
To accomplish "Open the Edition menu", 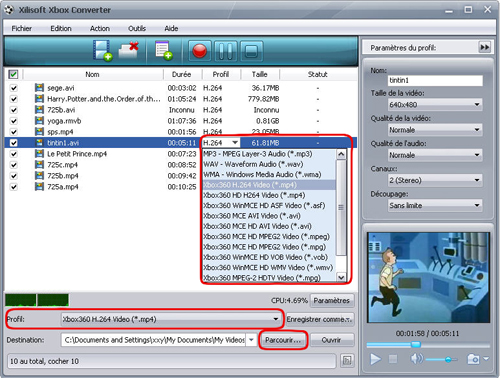I will [x=61, y=28].
